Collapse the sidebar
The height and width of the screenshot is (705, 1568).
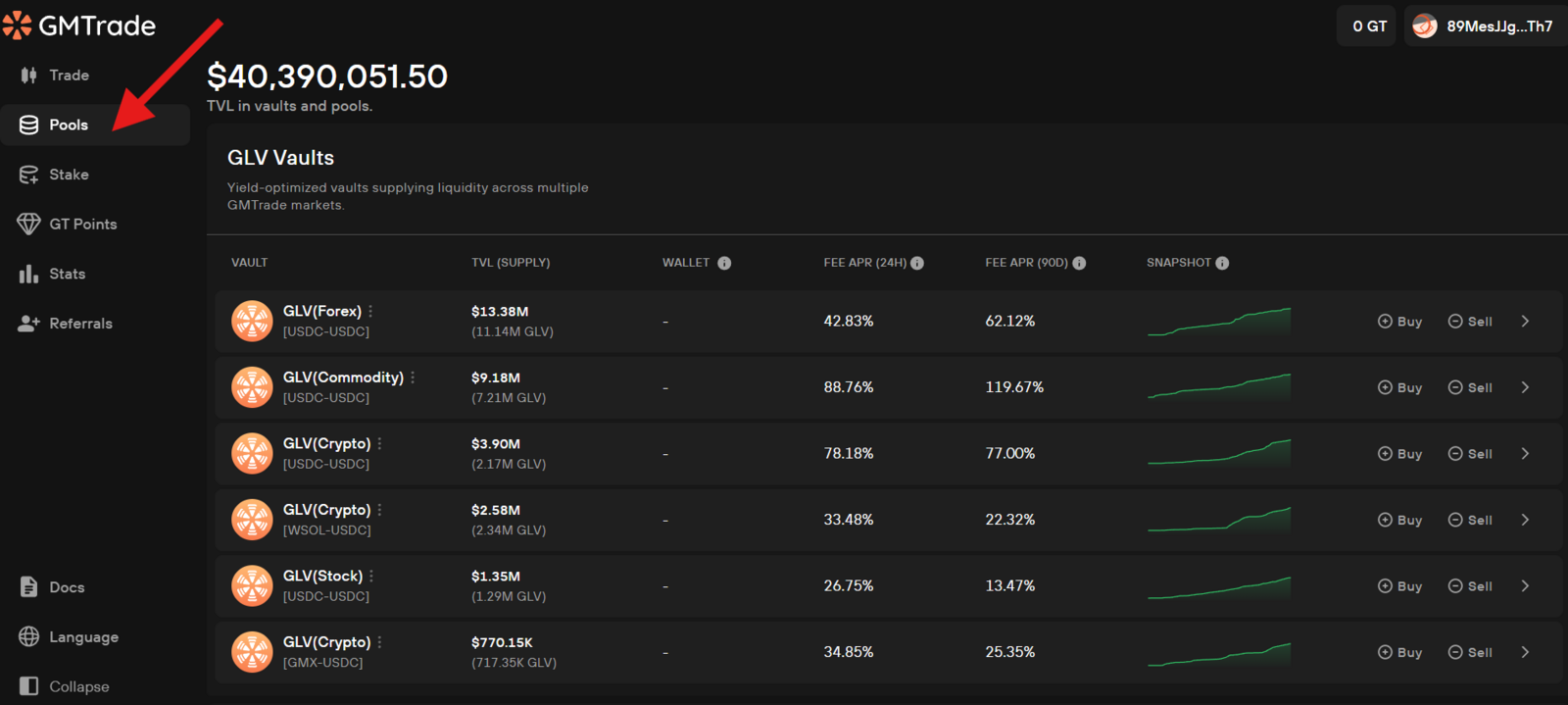point(65,686)
